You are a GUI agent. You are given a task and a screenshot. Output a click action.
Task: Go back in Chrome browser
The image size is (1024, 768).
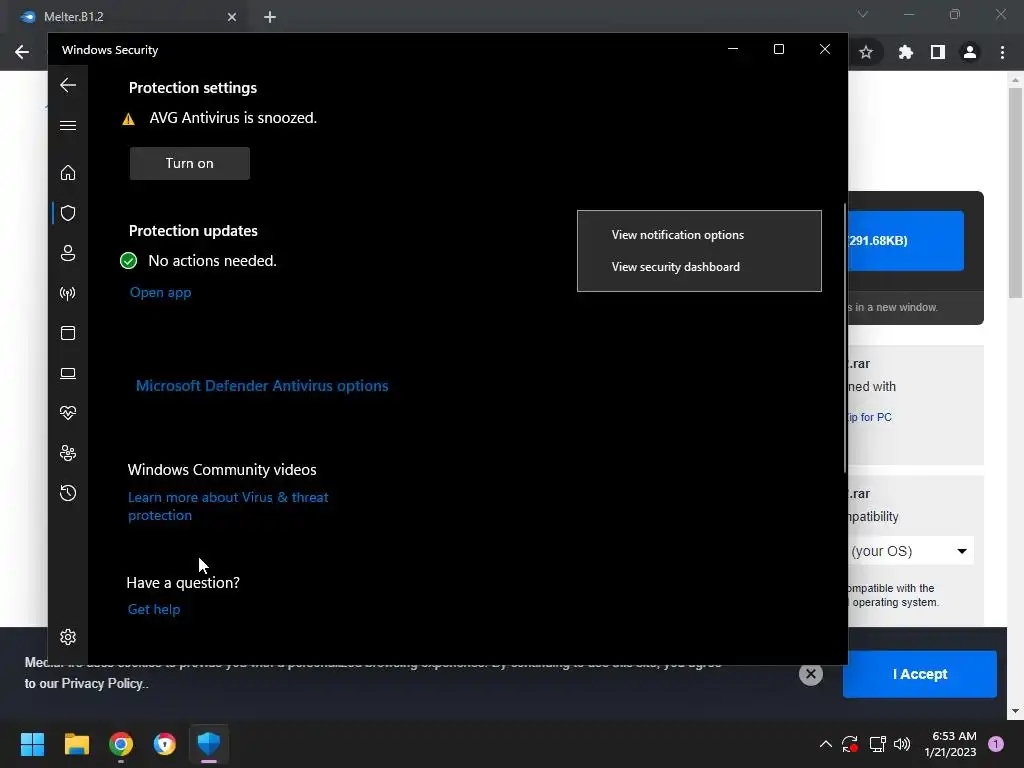pyautogui.click(x=22, y=52)
